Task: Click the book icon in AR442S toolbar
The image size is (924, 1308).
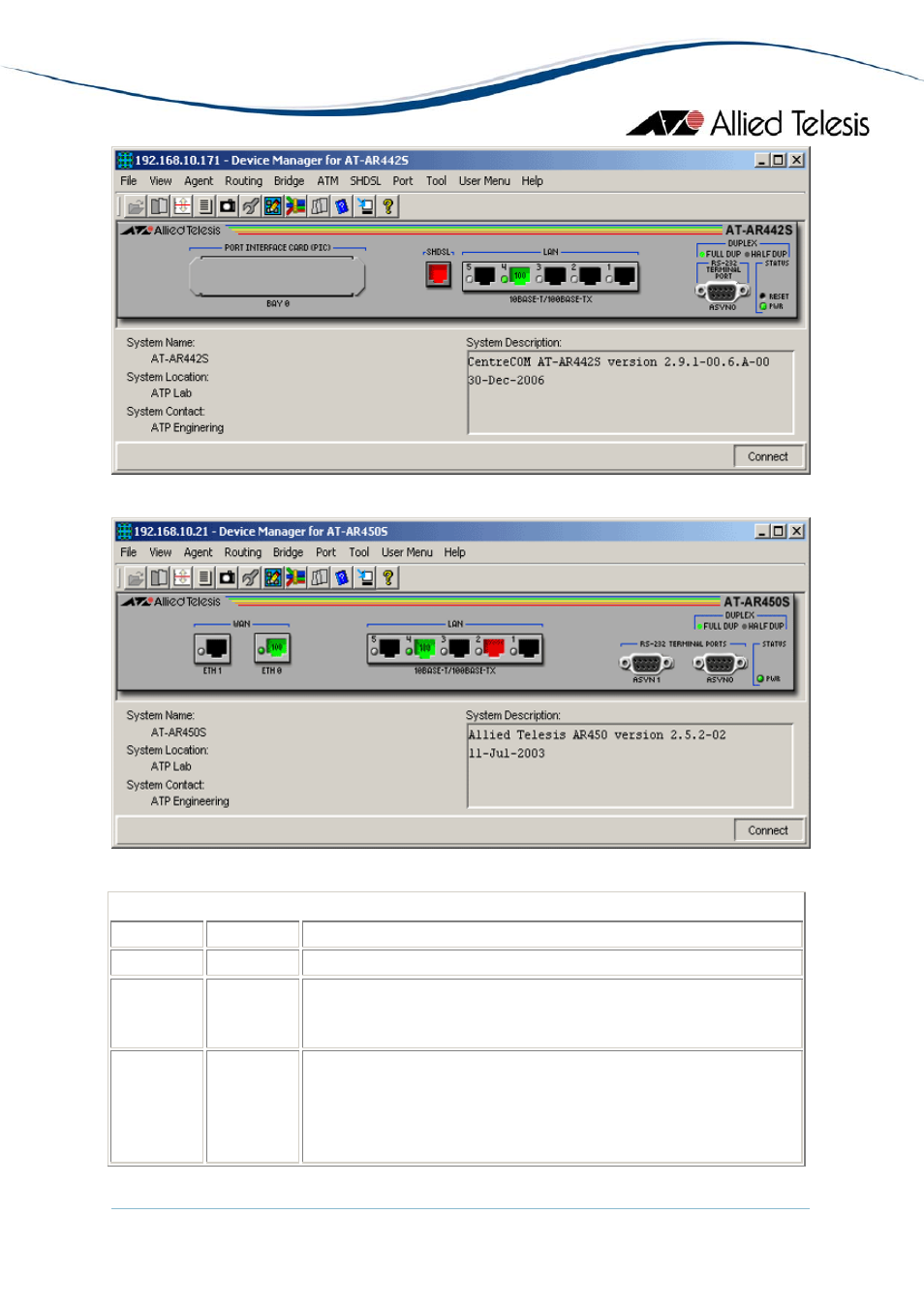Action: [x=159, y=206]
